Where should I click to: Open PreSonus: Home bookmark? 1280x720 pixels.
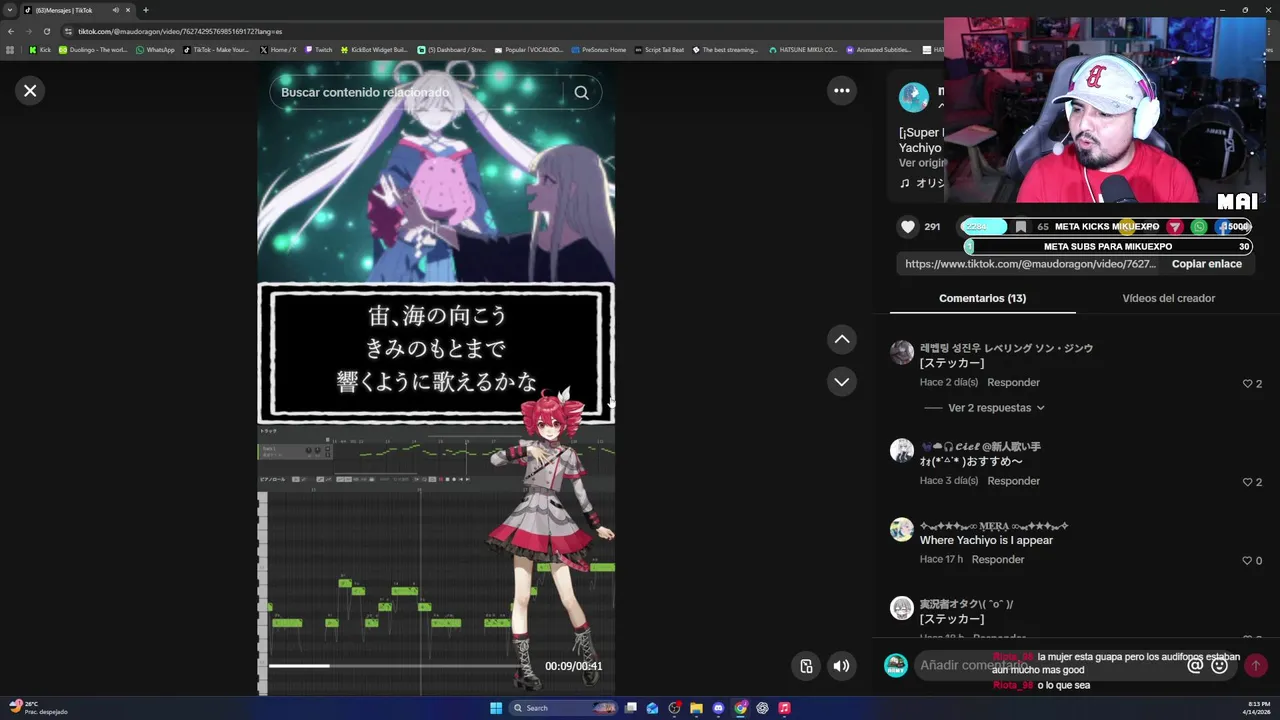[x=598, y=50]
